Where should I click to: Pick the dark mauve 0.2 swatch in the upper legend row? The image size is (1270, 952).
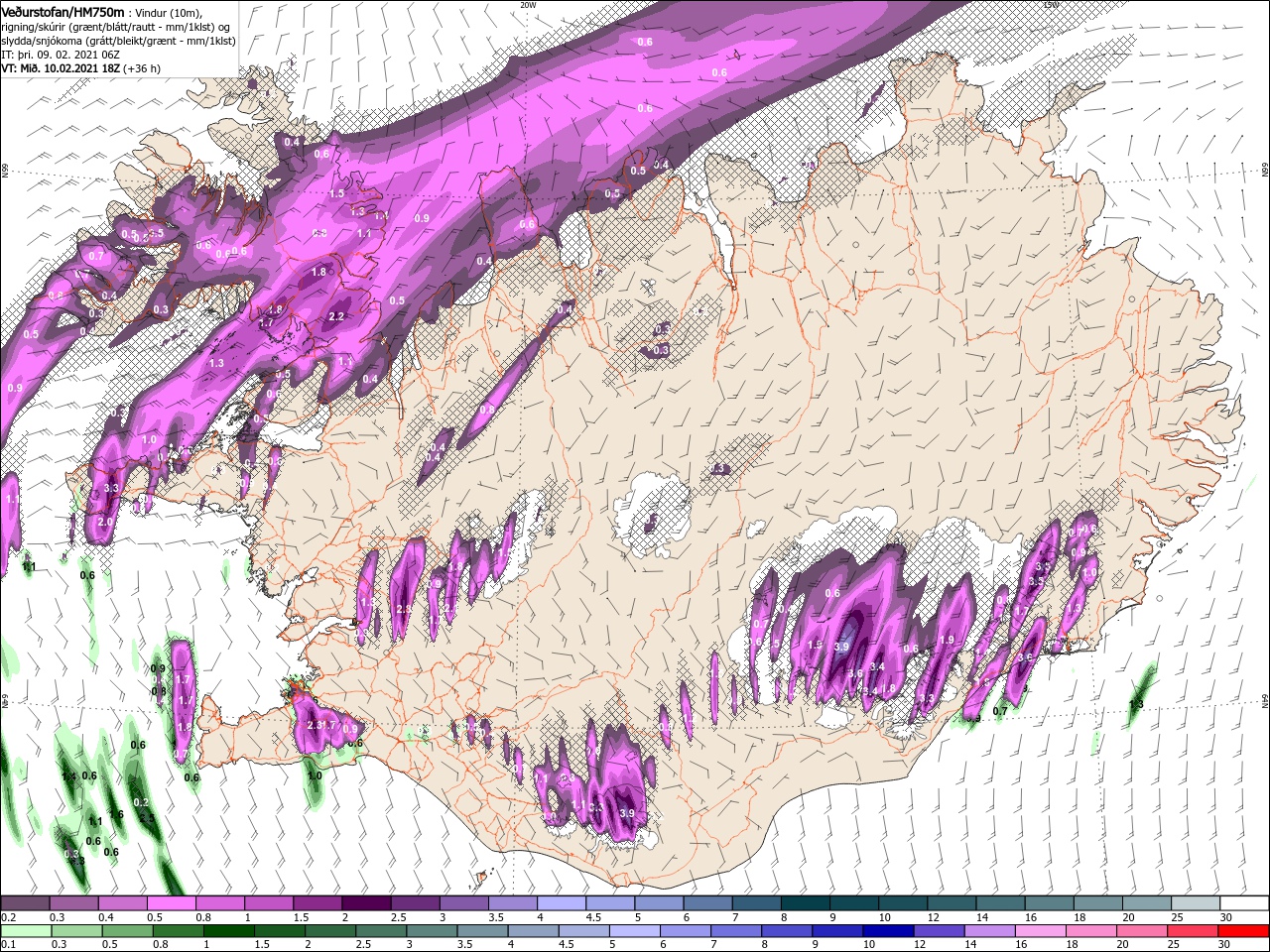[25, 903]
